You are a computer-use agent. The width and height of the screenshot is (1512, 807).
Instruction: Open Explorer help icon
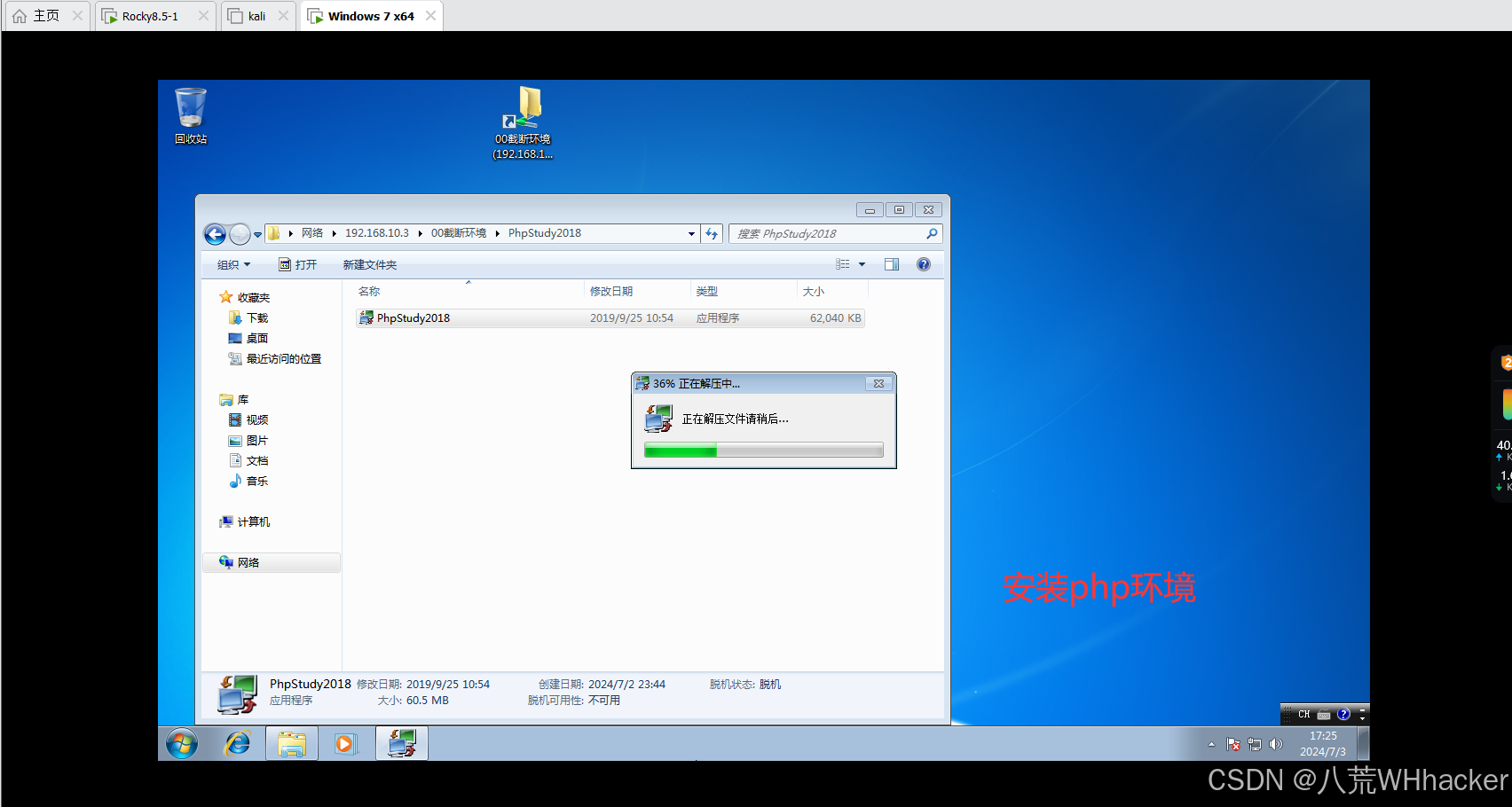point(924,264)
